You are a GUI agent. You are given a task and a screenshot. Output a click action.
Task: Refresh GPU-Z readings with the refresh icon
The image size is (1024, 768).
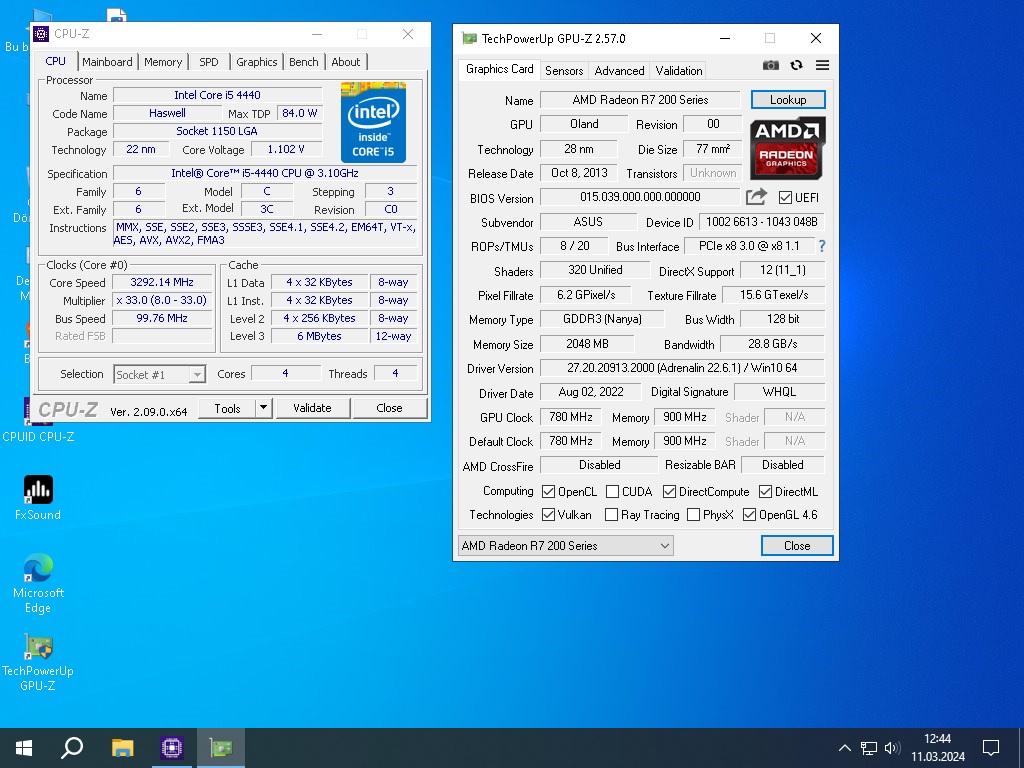(796, 65)
